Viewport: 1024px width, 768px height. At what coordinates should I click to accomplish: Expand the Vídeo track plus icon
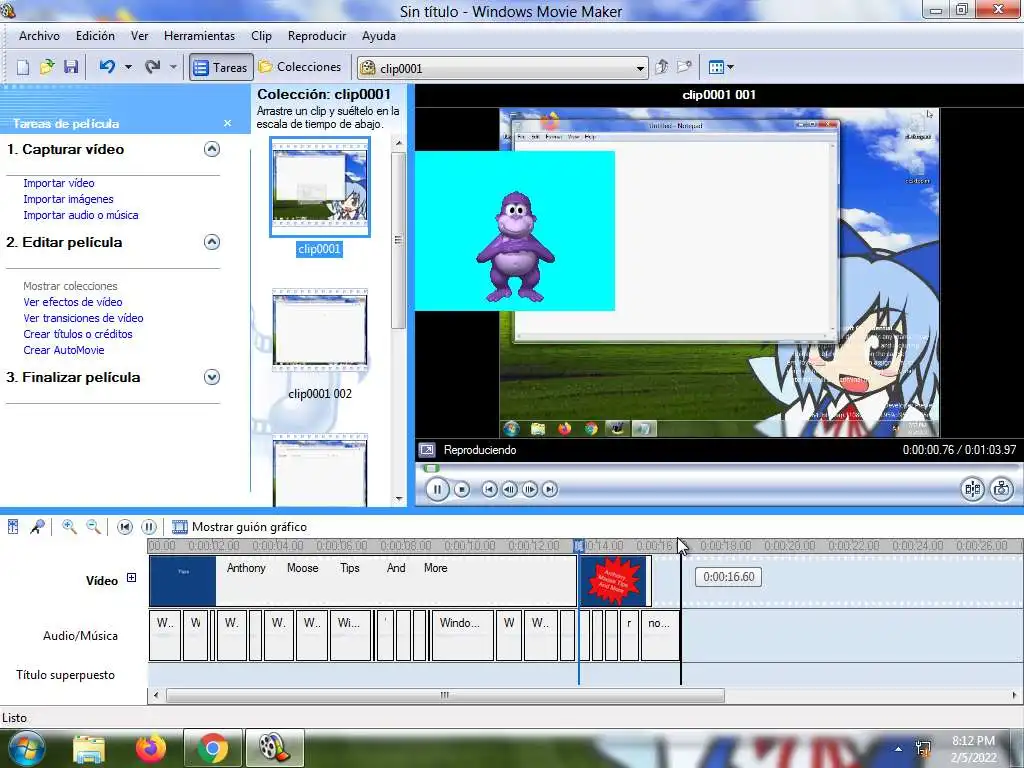[131, 578]
